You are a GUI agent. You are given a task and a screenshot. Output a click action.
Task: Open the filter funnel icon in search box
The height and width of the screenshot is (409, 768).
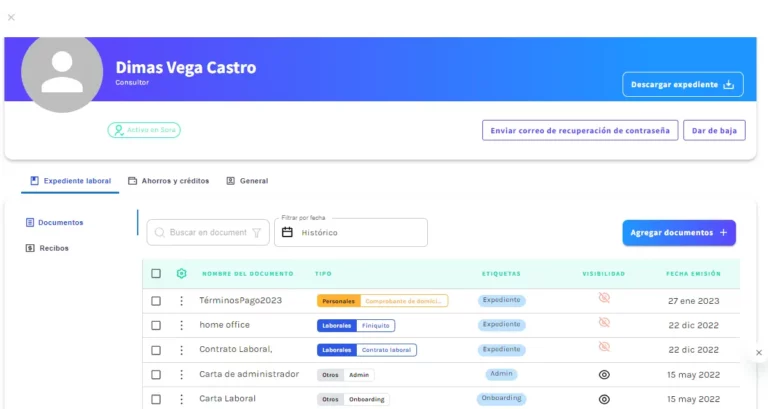[257, 233]
